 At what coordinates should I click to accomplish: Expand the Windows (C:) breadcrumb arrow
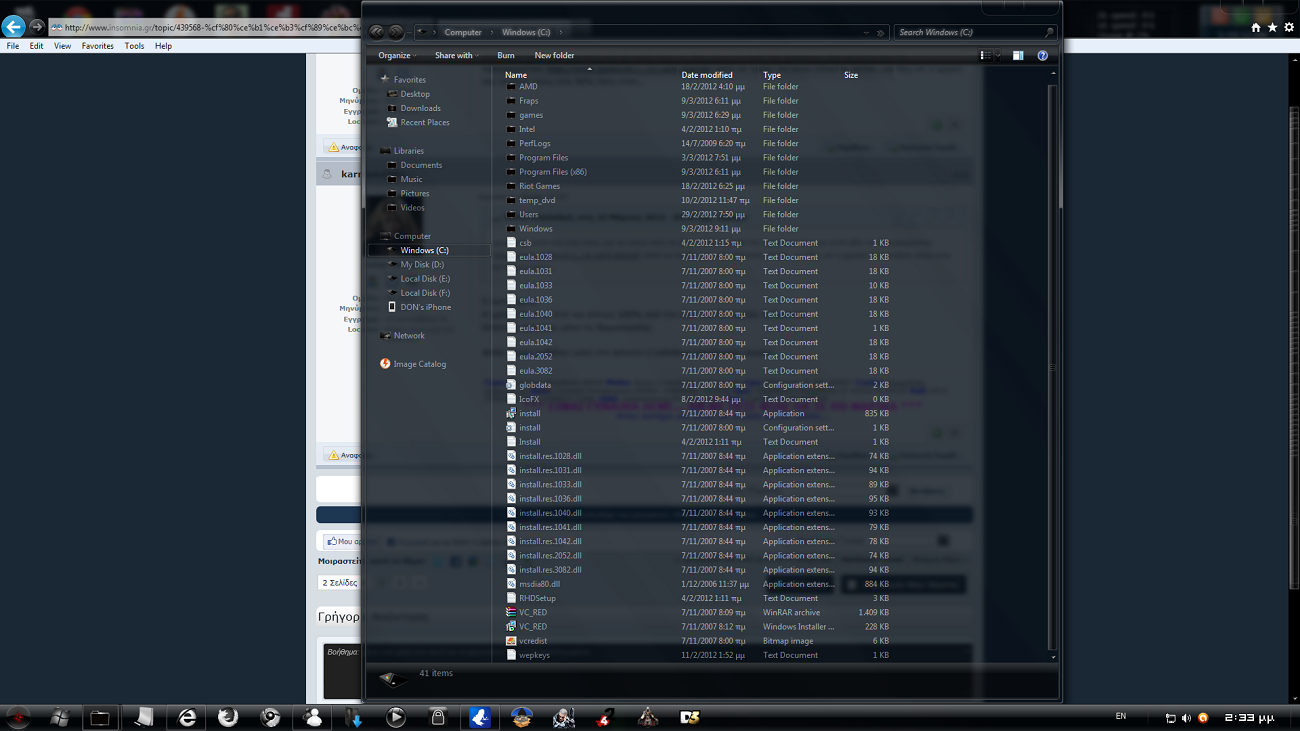click(561, 33)
